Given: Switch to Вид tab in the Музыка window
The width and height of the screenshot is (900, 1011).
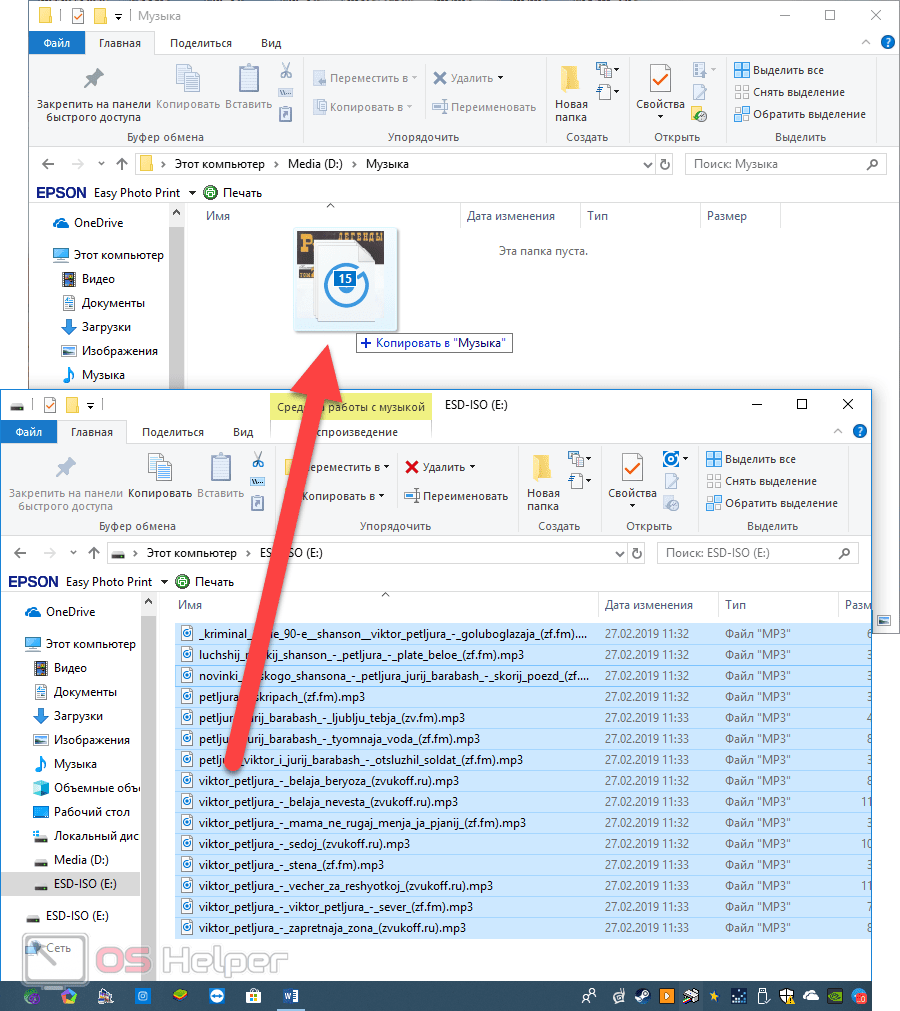Looking at the screenshot, I should 271,43.
